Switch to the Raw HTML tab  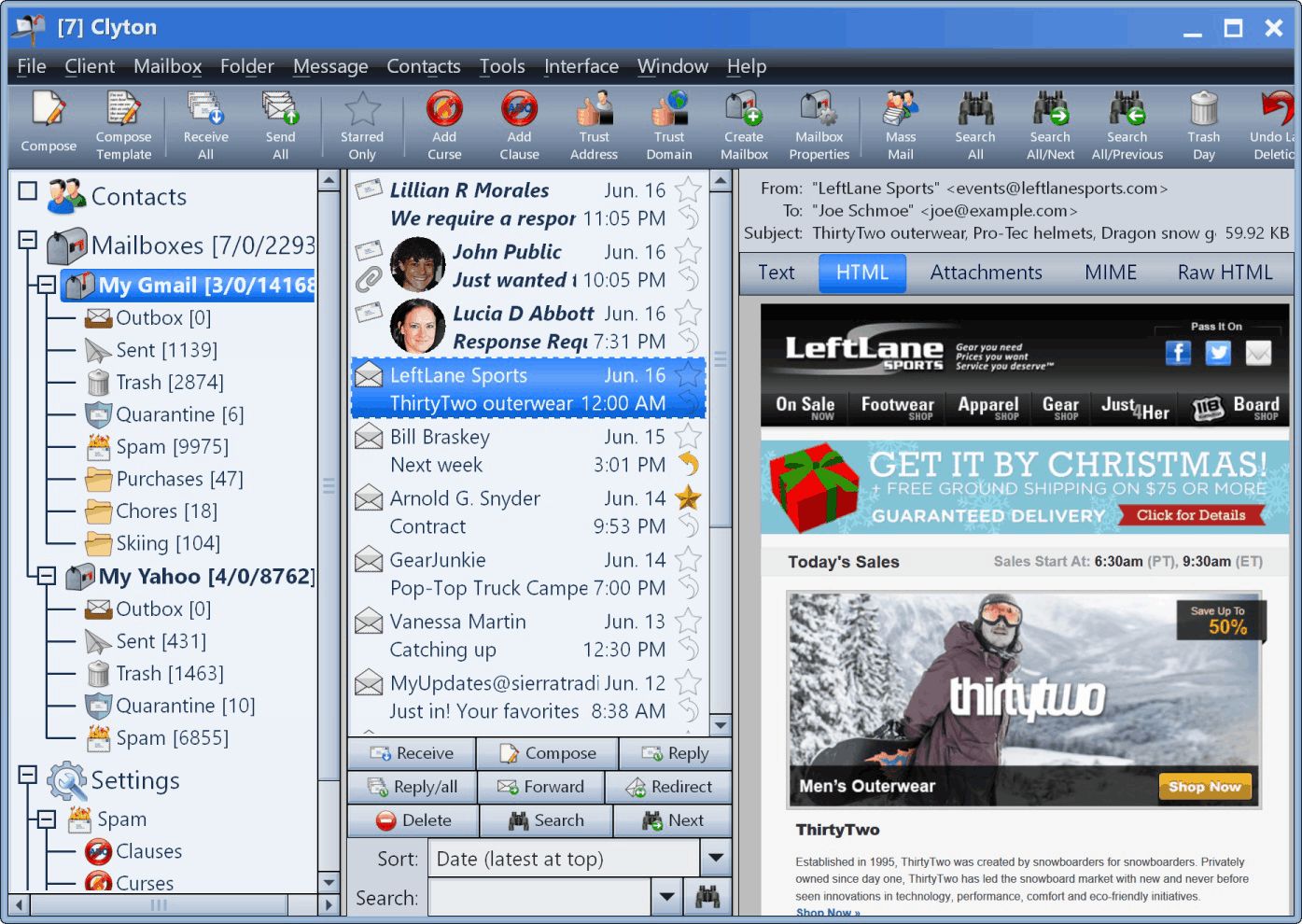pyautogui.click(x=1225, y=273)
